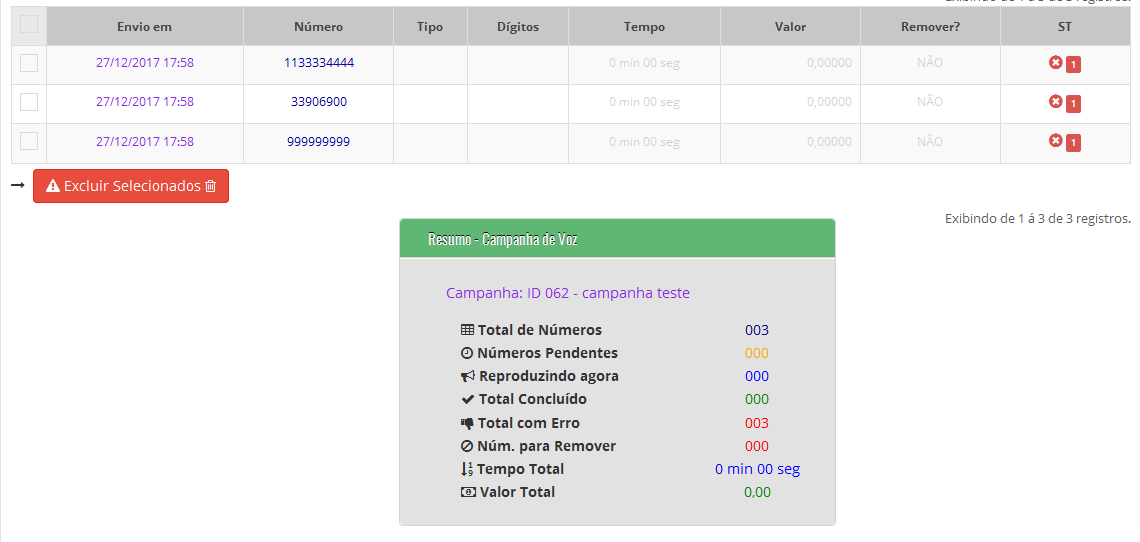Screen dimensions: 1140x542
Task: Click error icon in the 33906900 row
Action: [1055, 102]
